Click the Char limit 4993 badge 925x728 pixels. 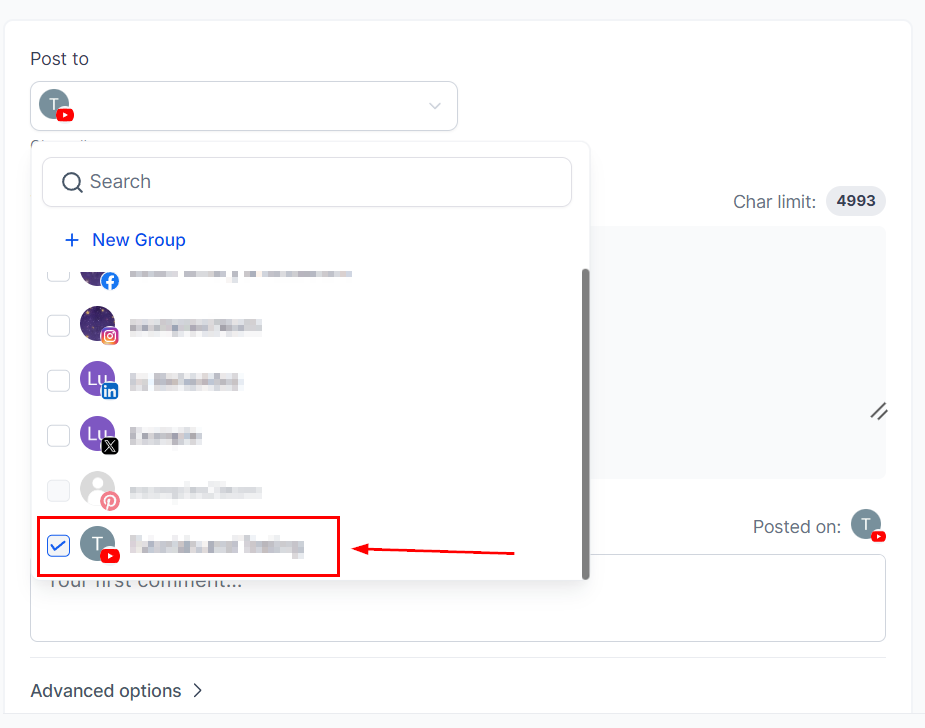(x=855, y=201)
